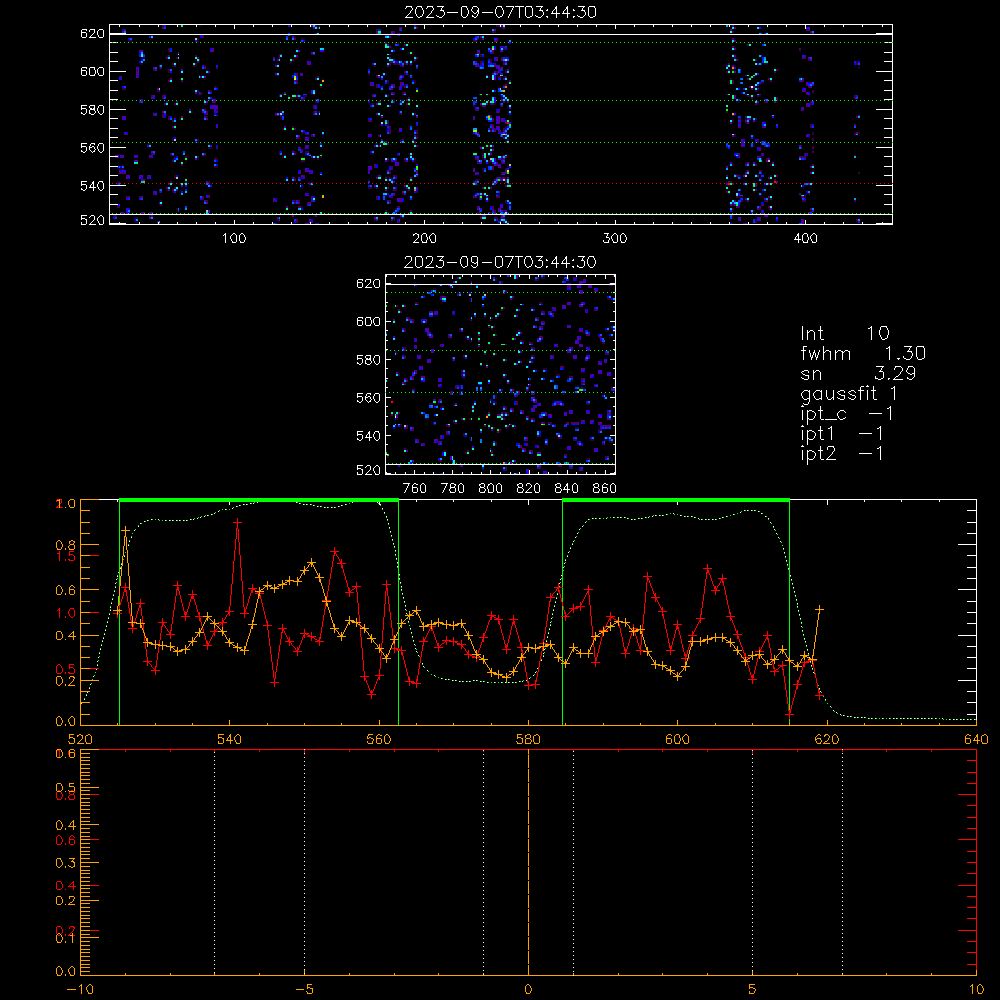Select the 'fwhm 1.30' readout text

tap(863, 353)
